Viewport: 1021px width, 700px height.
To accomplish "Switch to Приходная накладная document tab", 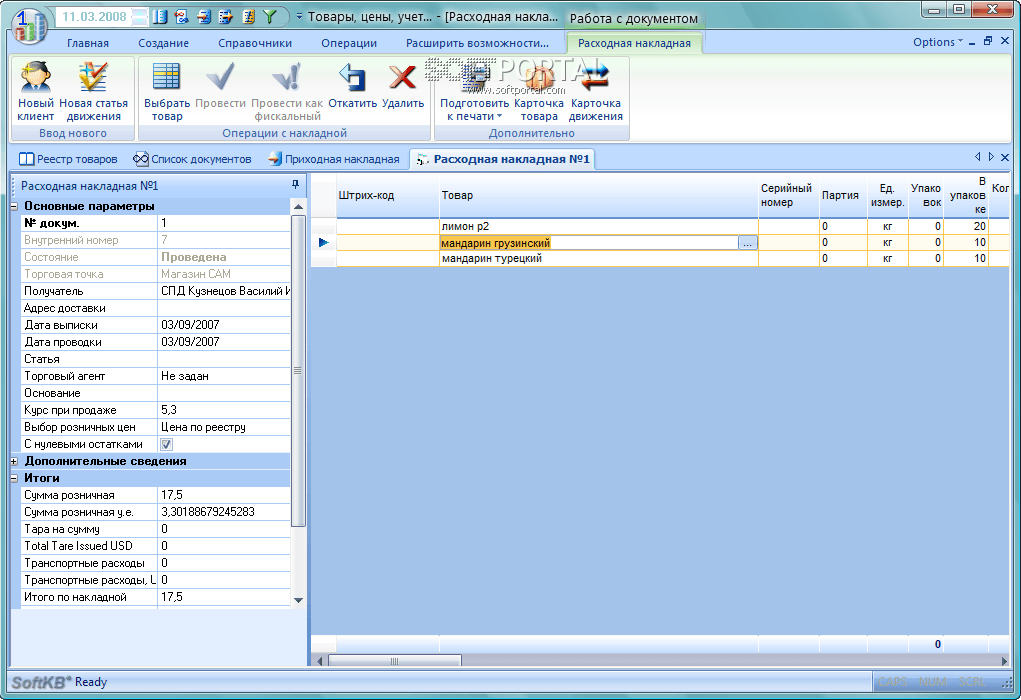I will (333, 159).
